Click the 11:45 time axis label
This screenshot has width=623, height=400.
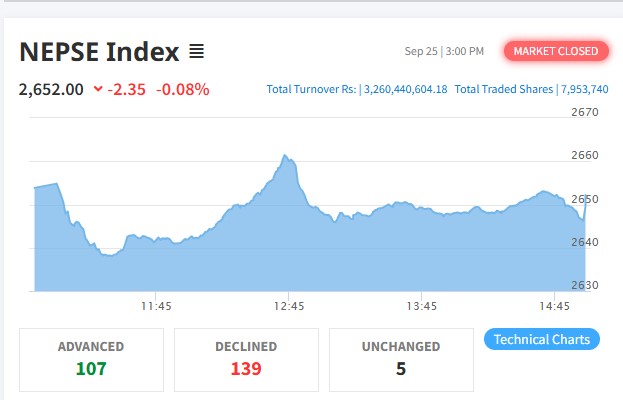[x=156, y=305]
